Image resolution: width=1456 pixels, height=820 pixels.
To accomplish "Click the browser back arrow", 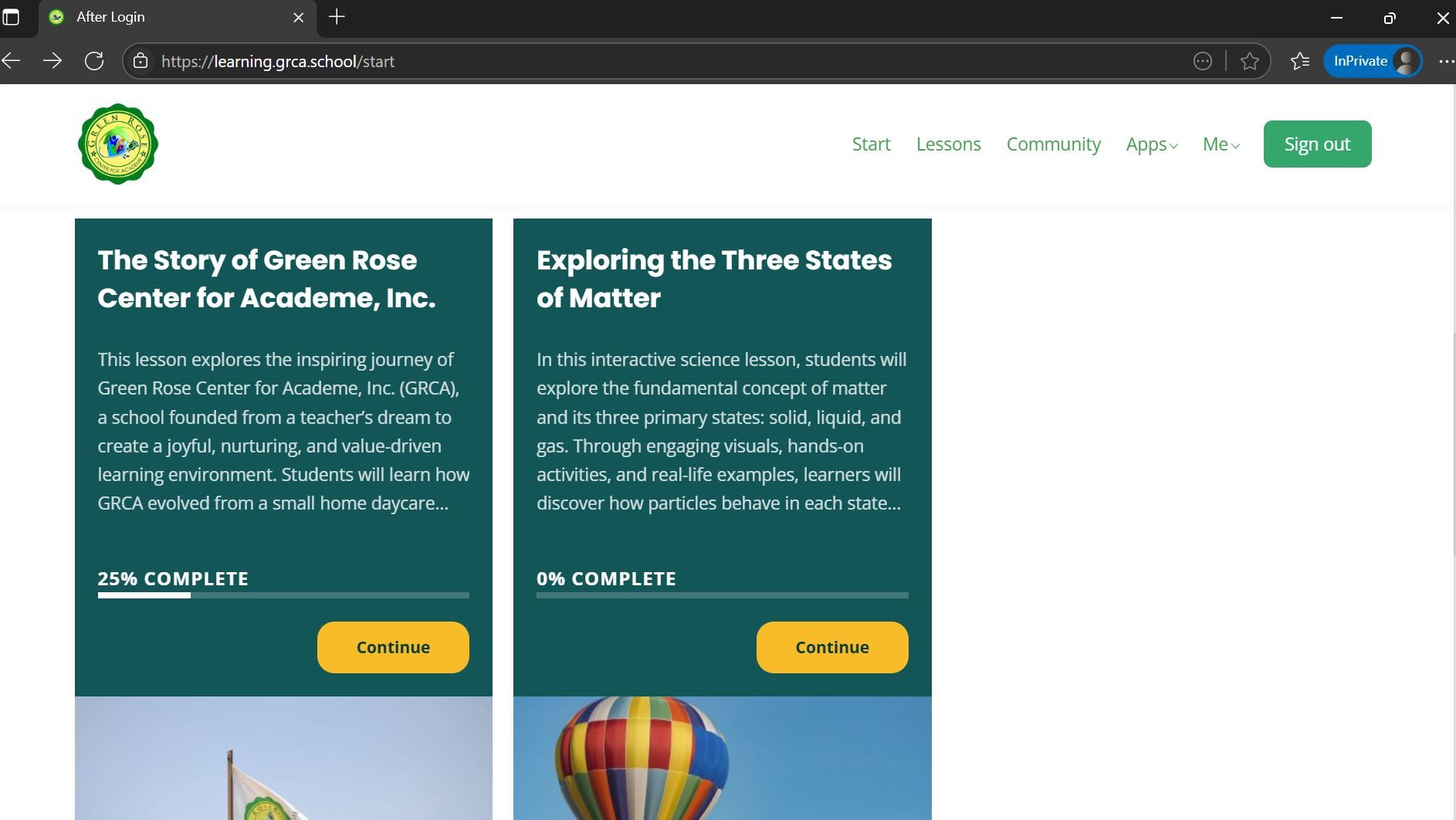I will (x=12, y=61).
